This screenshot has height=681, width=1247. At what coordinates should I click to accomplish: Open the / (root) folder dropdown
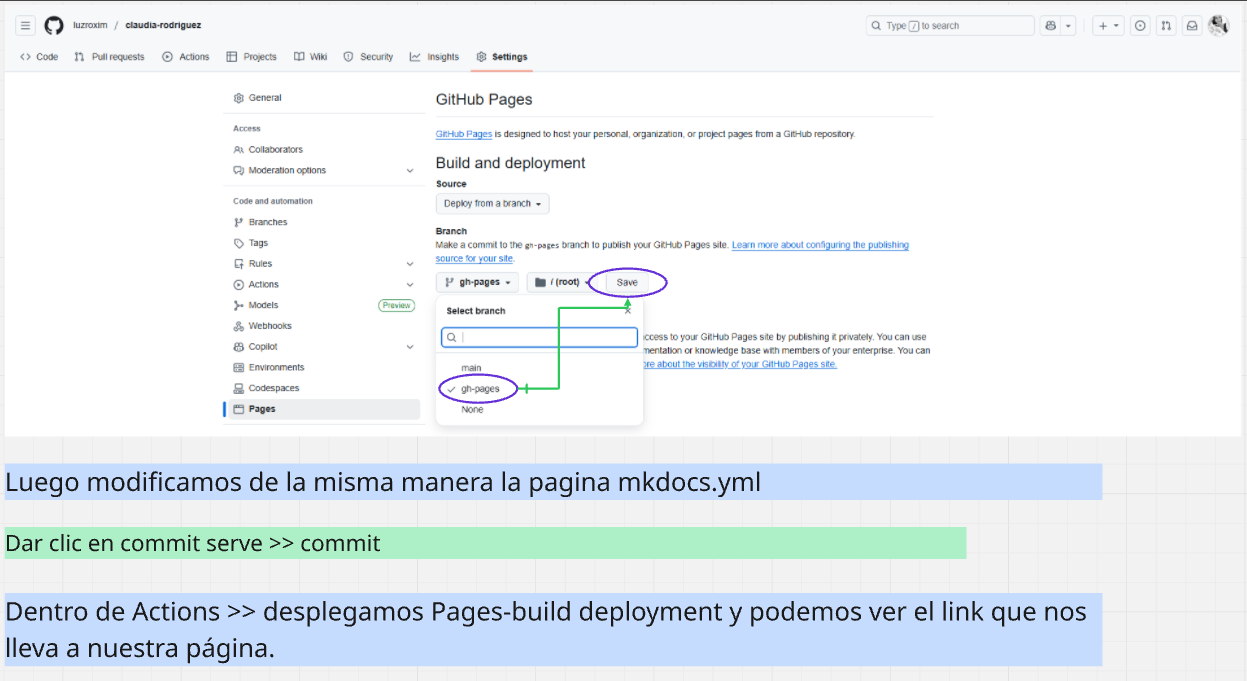click(x=558, y=283)
